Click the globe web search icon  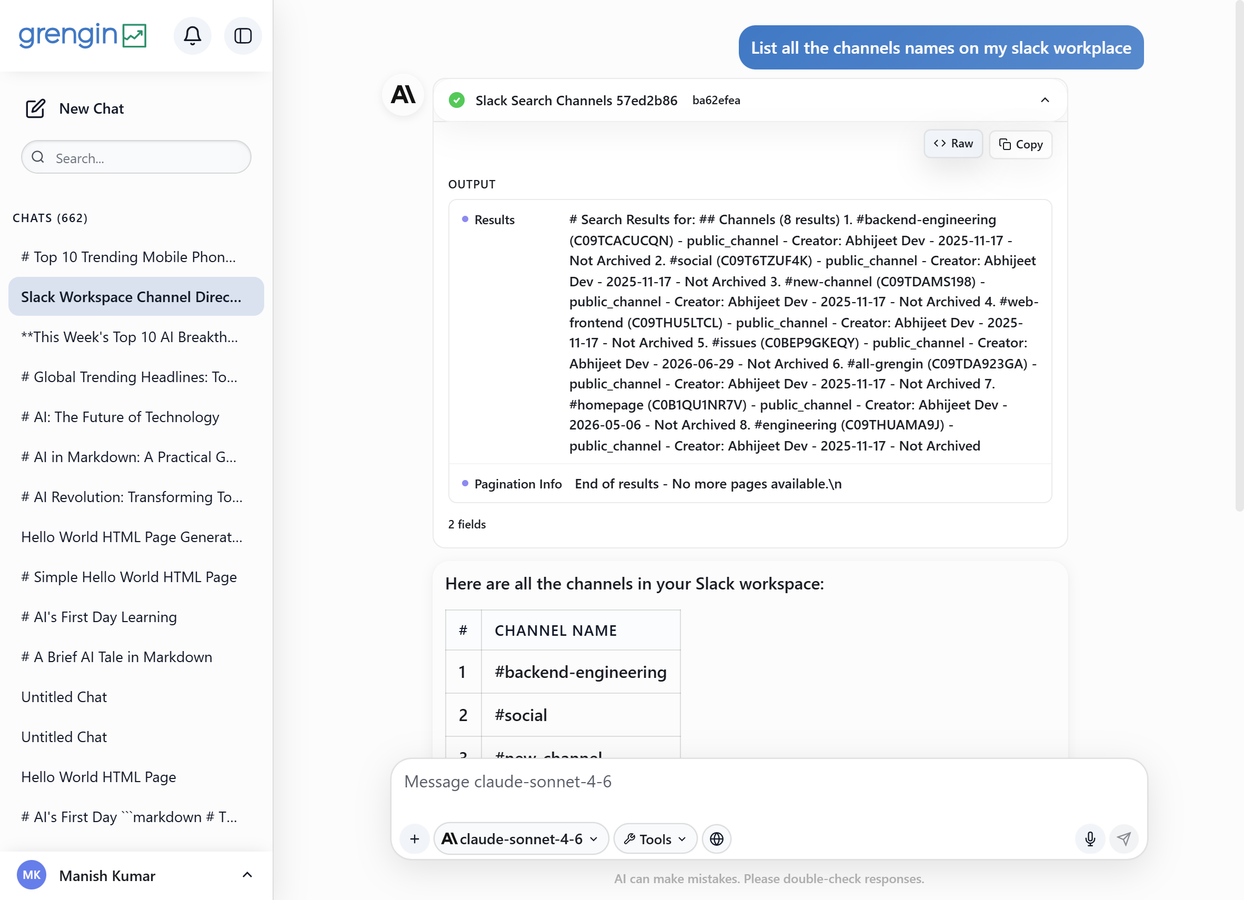(717, 839)
